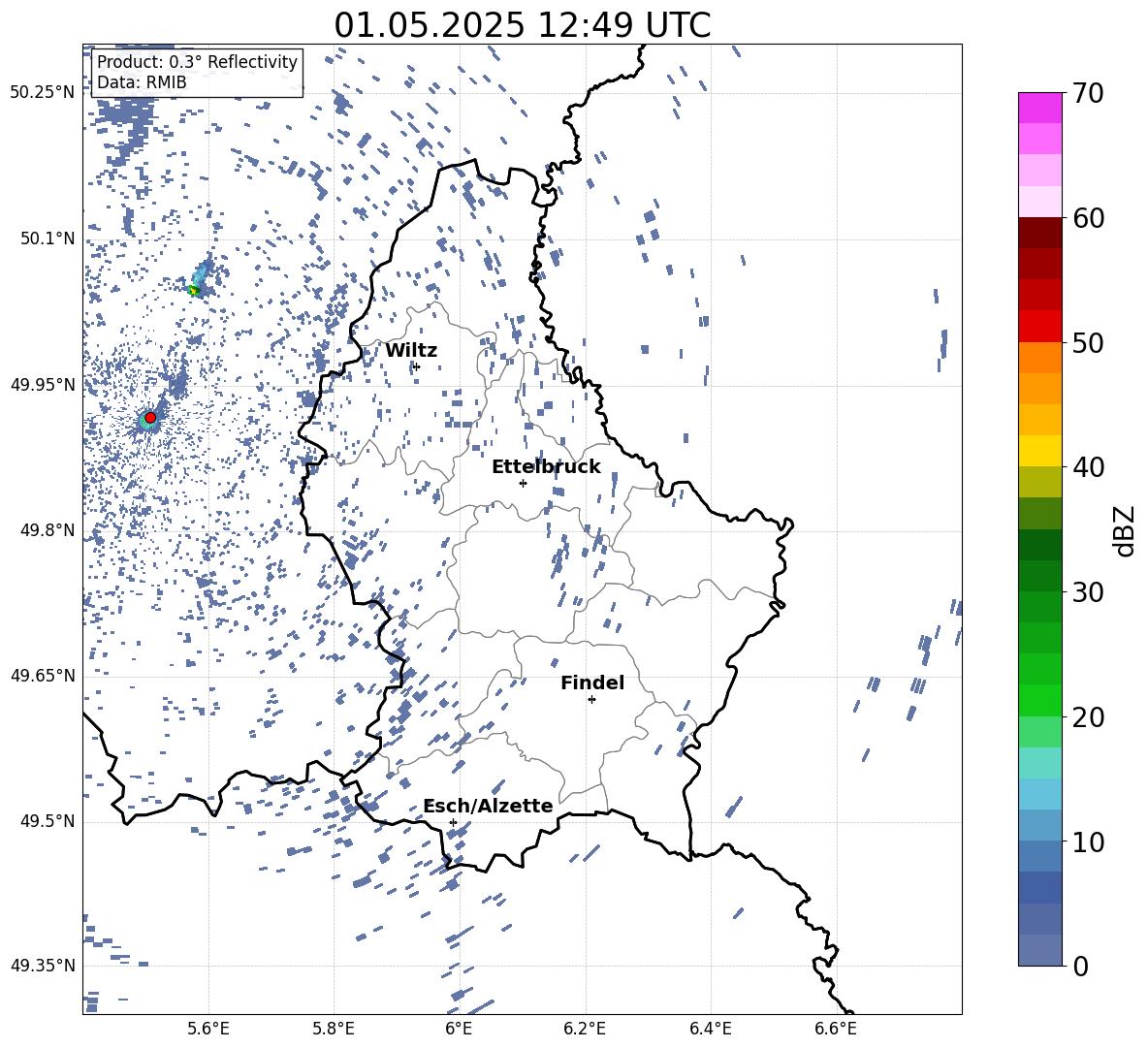This screenshot has height=1048, width=1148.
Task: Click the bright red 50 dBZ color band
Action: (x=1039, y=327)
